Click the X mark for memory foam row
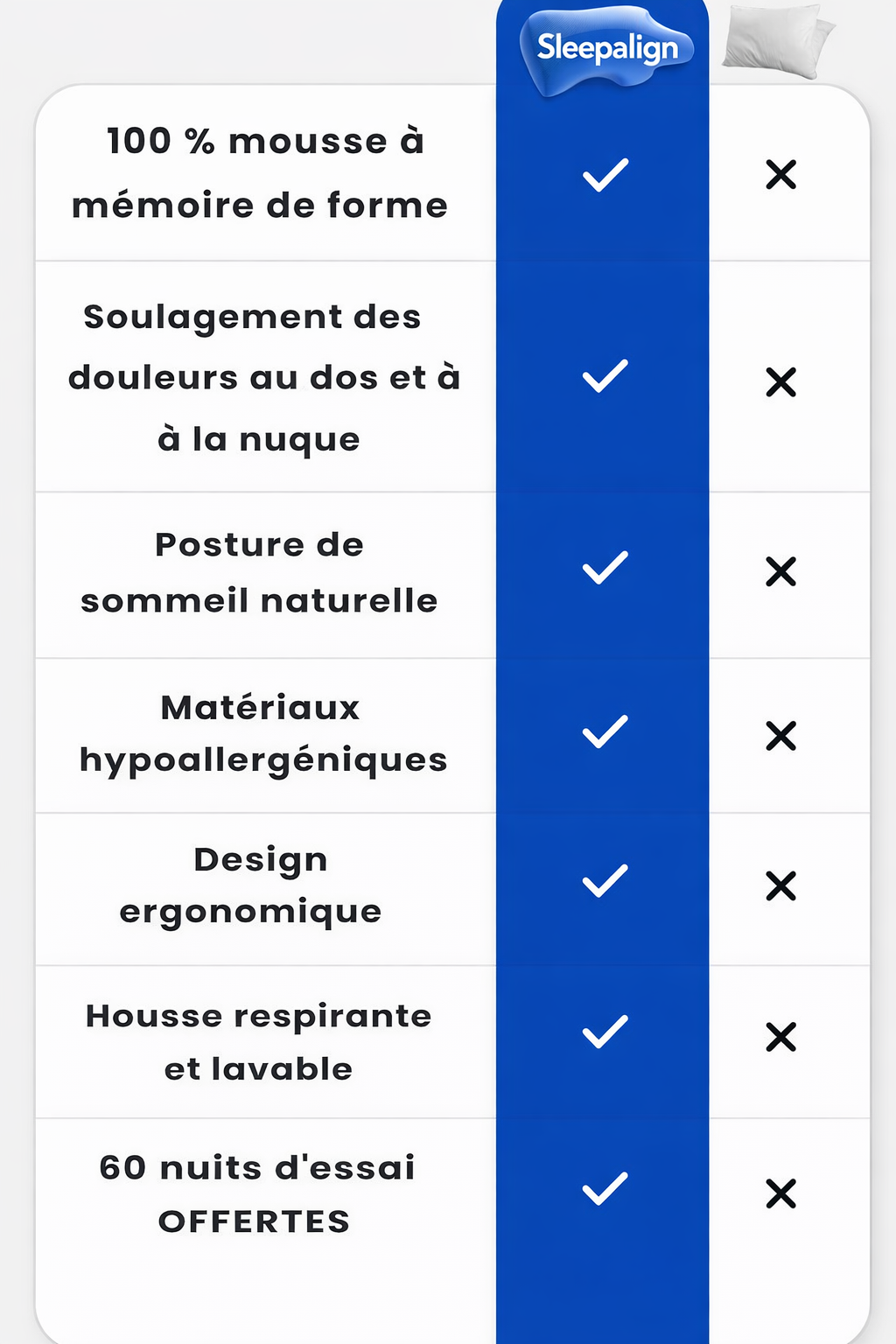The image size is (896, 1344). 780,175
